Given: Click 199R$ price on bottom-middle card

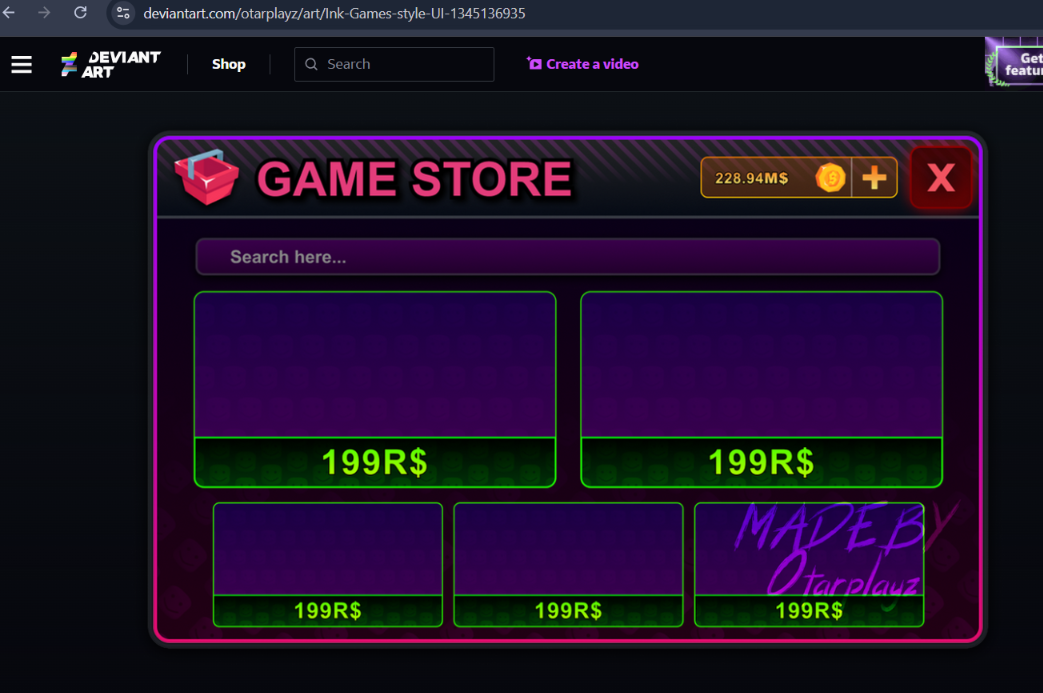Looking at the screenshot, I should (x=568, y=611).
